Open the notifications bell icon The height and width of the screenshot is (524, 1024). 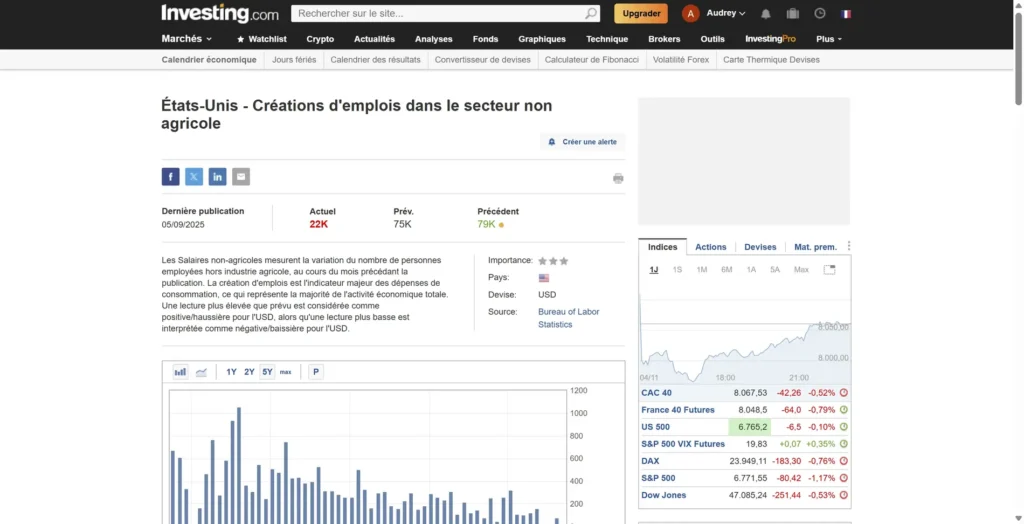(x=766, y=14)
